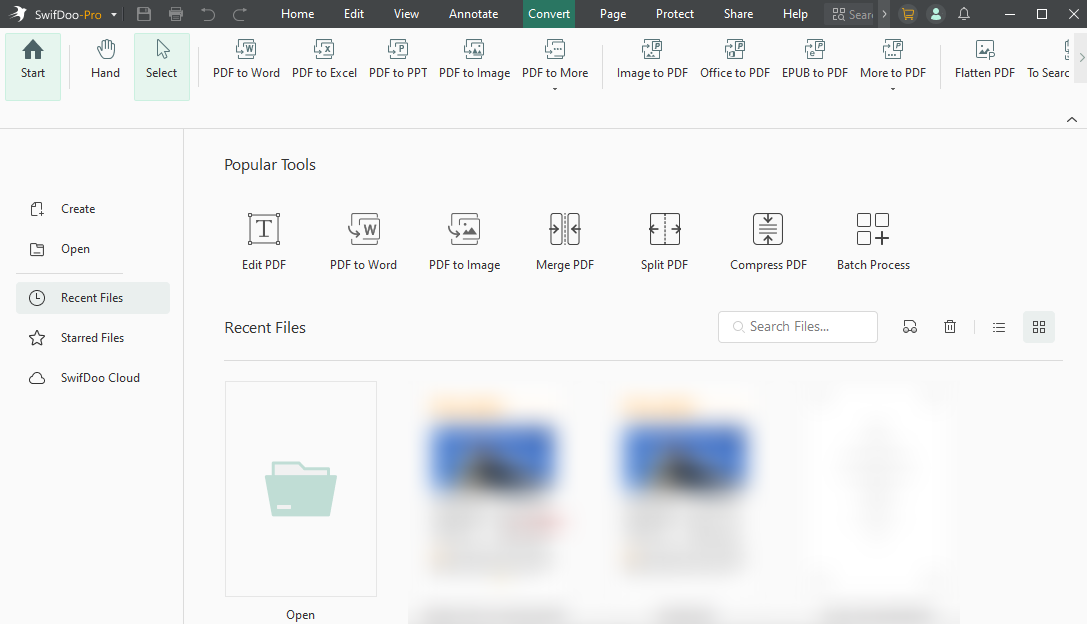This screenshot has height=624, width=1087.
Task: Open the Flatten PDF tool
Action: click(x=983, y=60)
